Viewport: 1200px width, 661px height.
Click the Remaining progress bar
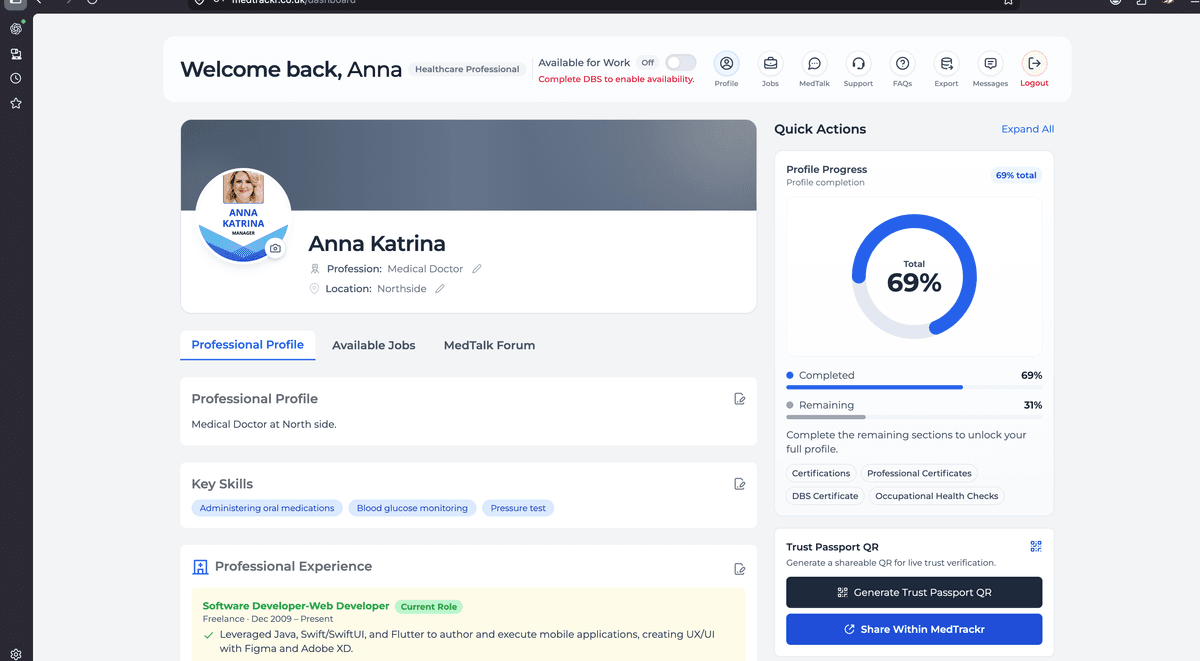point(914,417)
